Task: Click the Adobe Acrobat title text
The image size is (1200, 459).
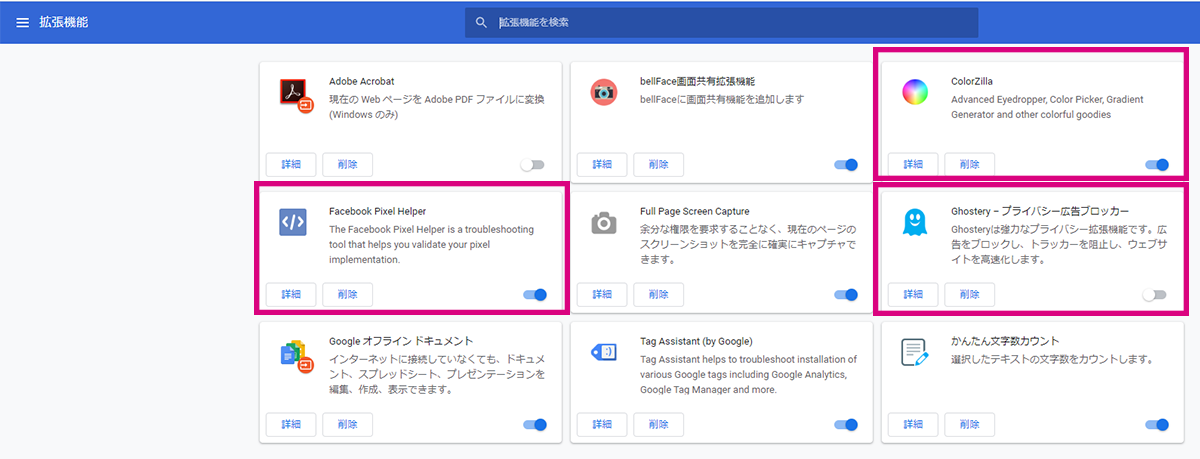Action: [x=363, y=81]
